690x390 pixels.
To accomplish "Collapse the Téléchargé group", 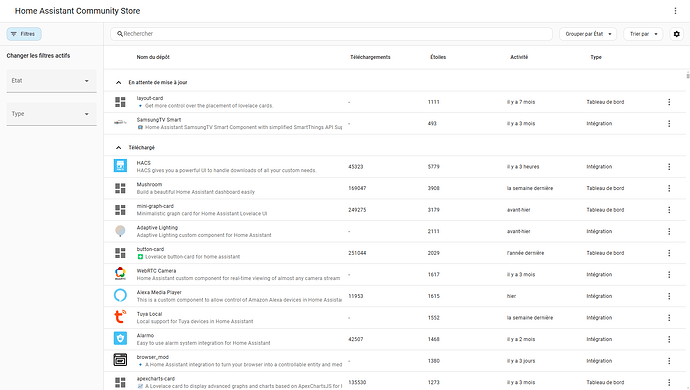I will (x=118, y=147).
